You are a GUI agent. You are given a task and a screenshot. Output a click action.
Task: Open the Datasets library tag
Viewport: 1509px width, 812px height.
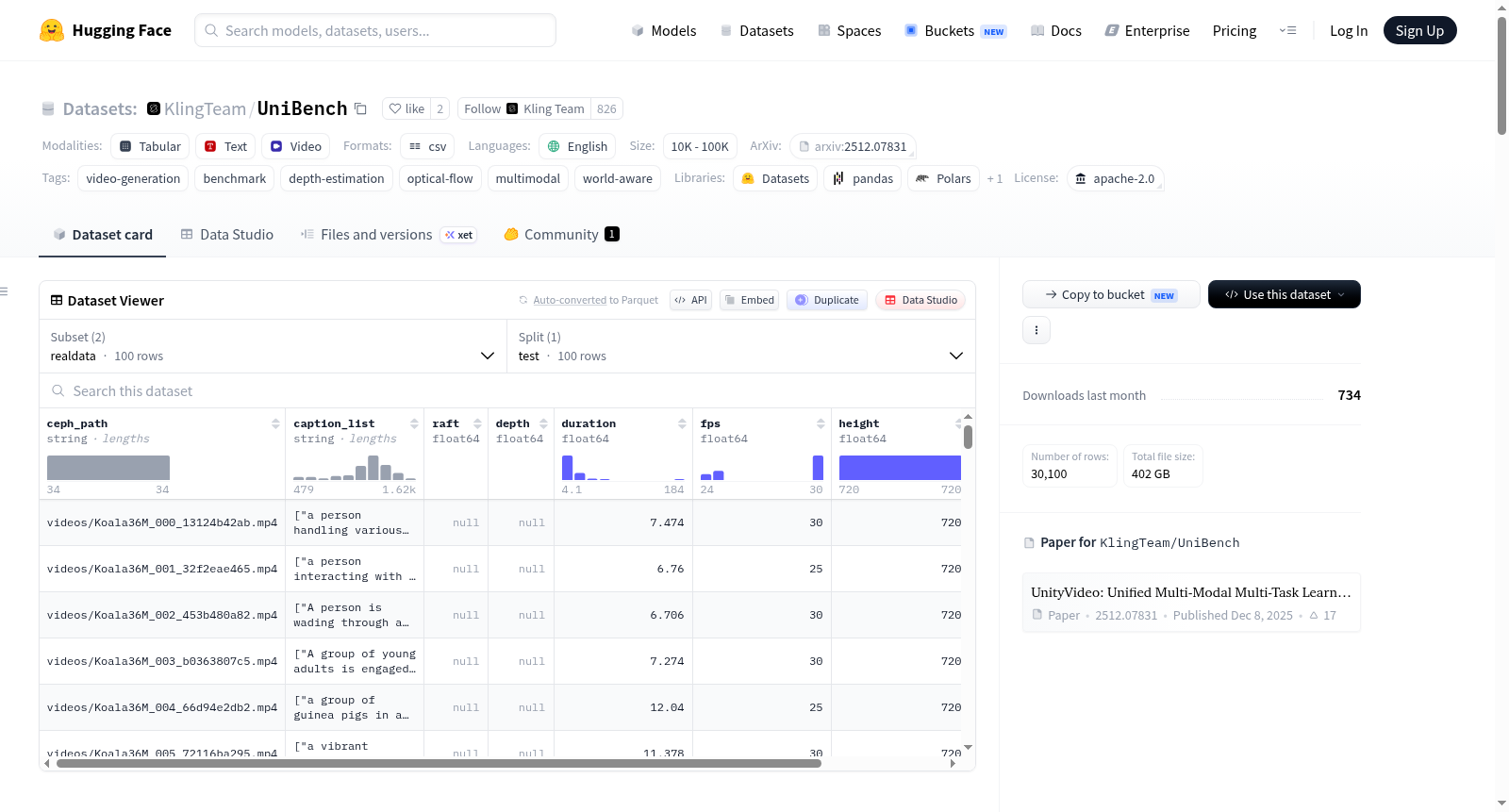(775, 178)
